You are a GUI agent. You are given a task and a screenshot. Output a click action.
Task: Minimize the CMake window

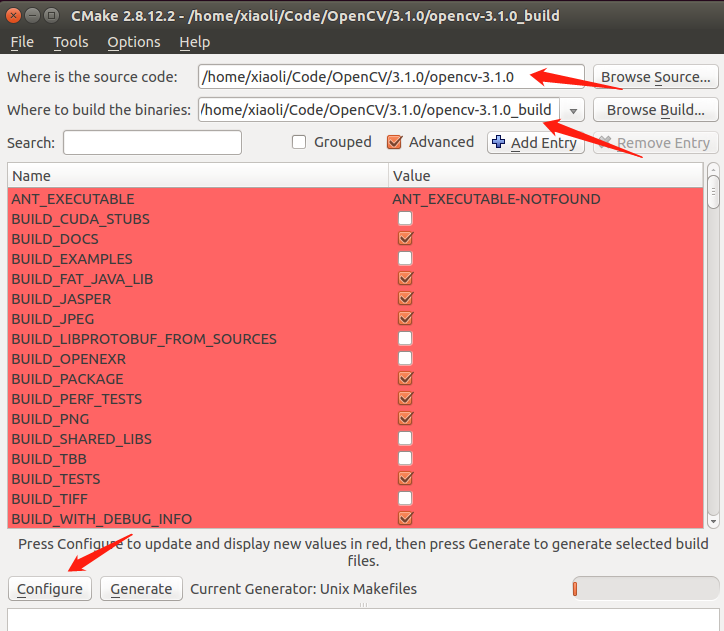[32, 16]
